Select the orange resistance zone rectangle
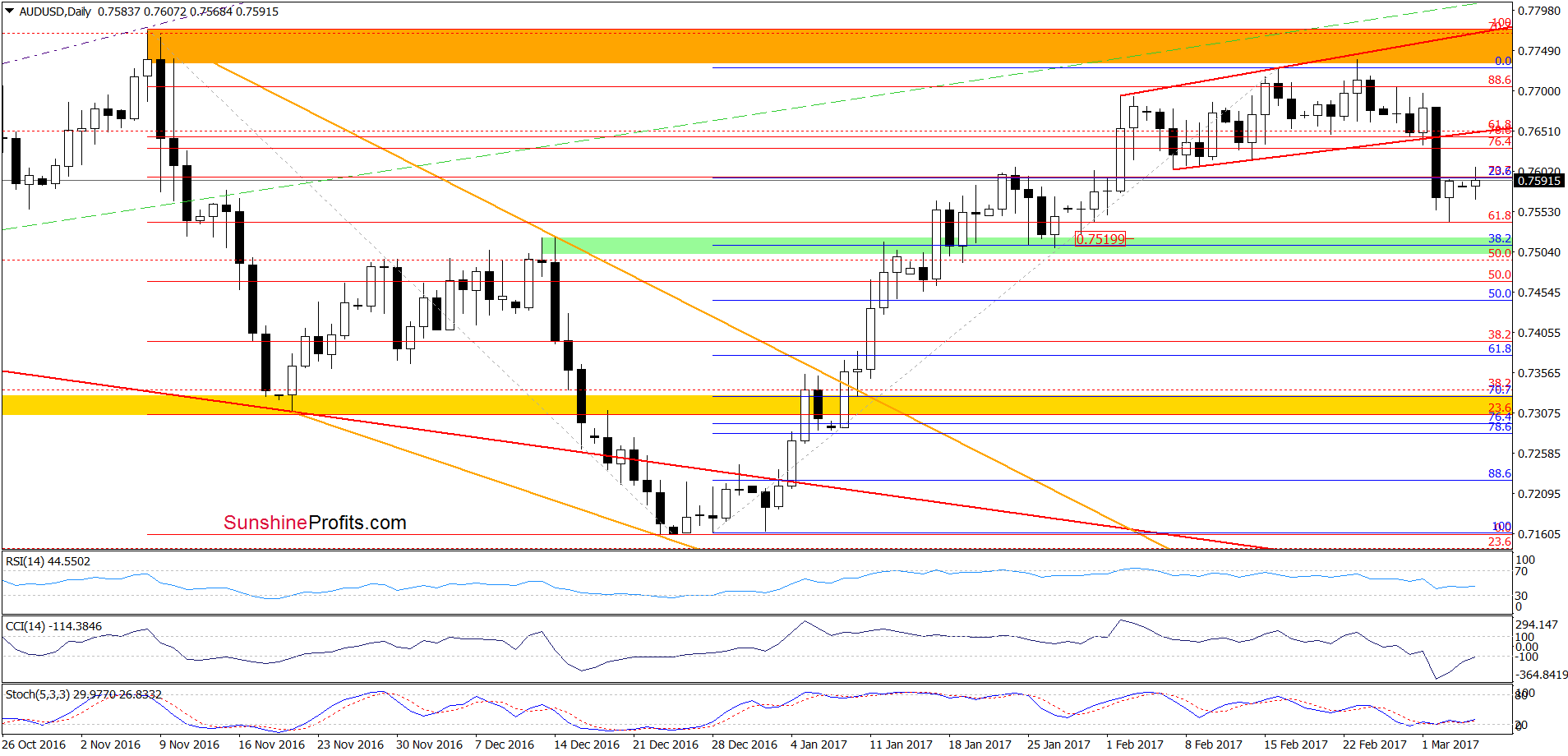The height and width of the screenshot is (756, 1568). pos(829,46)
